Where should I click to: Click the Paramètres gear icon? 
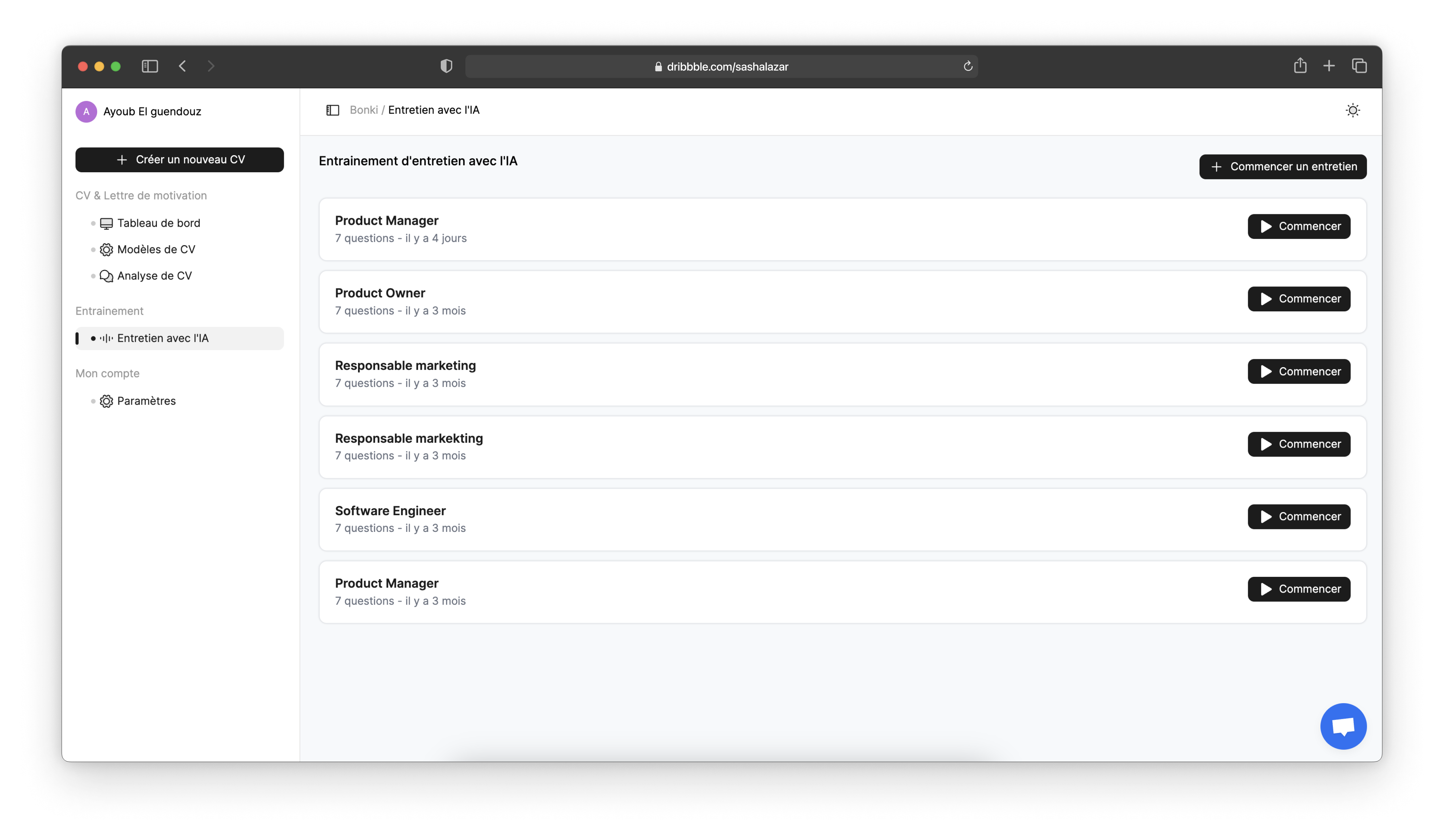(x=107, y=401)
